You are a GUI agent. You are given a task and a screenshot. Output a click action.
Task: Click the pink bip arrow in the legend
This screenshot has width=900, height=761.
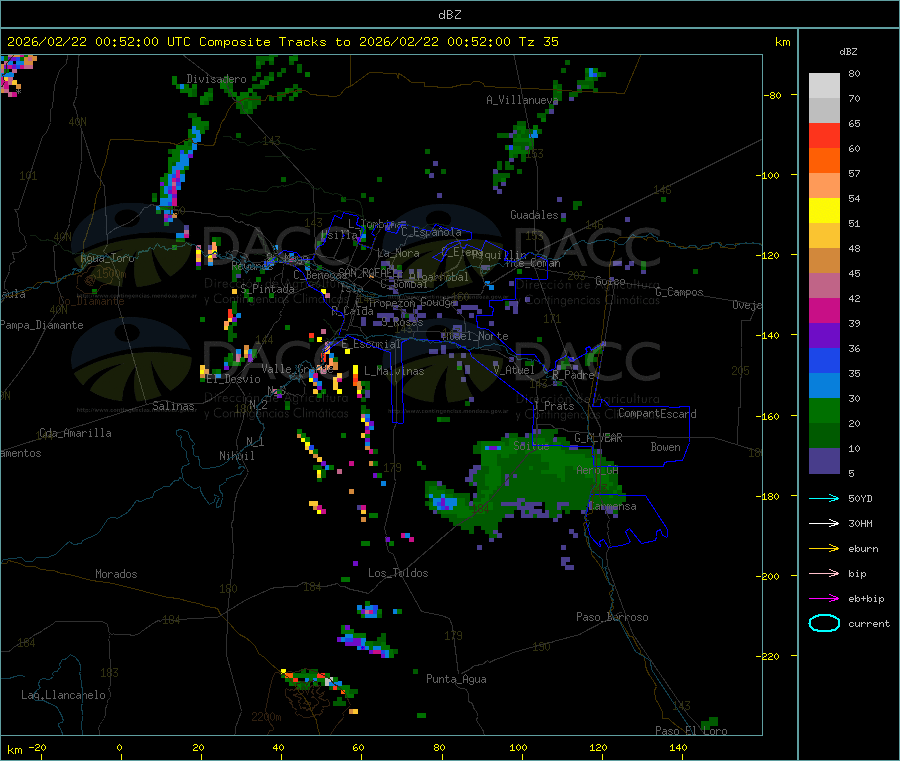click(824, 573)
